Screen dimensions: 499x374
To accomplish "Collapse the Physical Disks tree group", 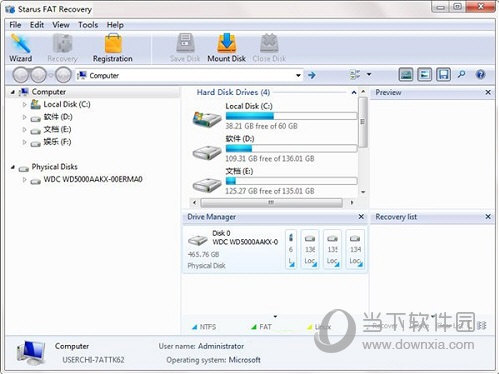I will coord(13,167).
